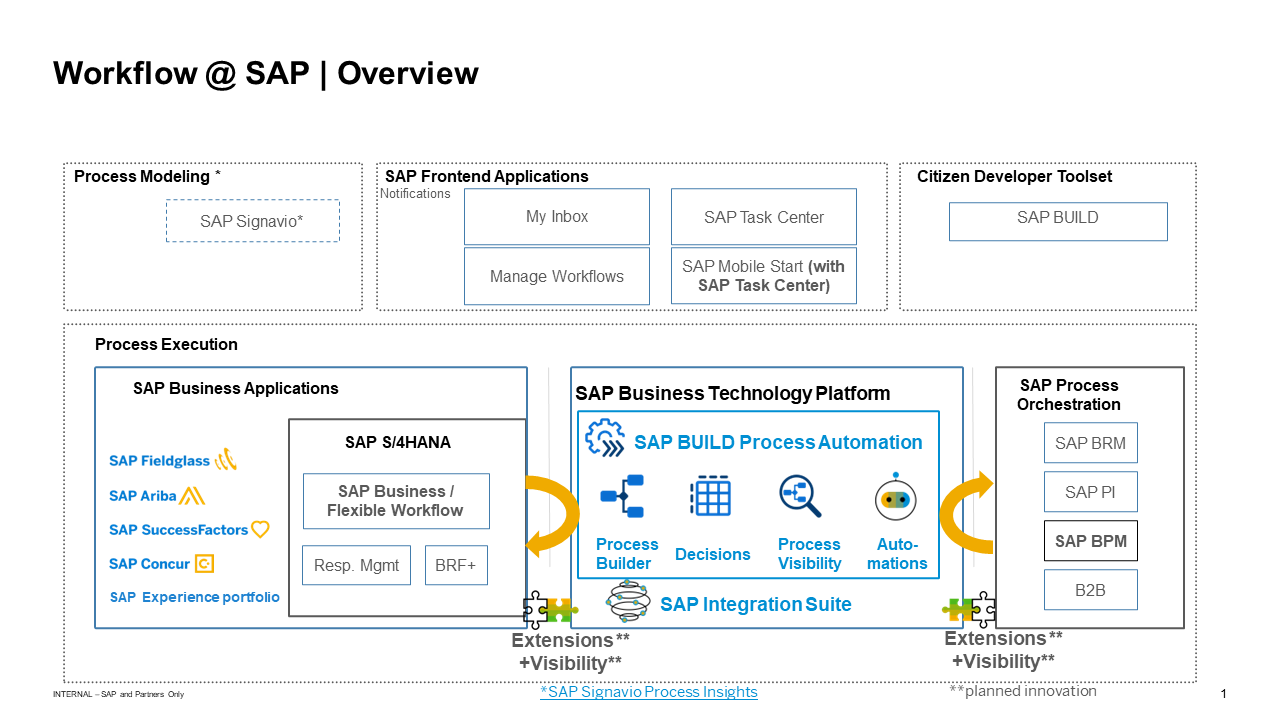Screen dimensions: 1280x720
Task: Click the slide page number 1
Action: (1224, 694)
